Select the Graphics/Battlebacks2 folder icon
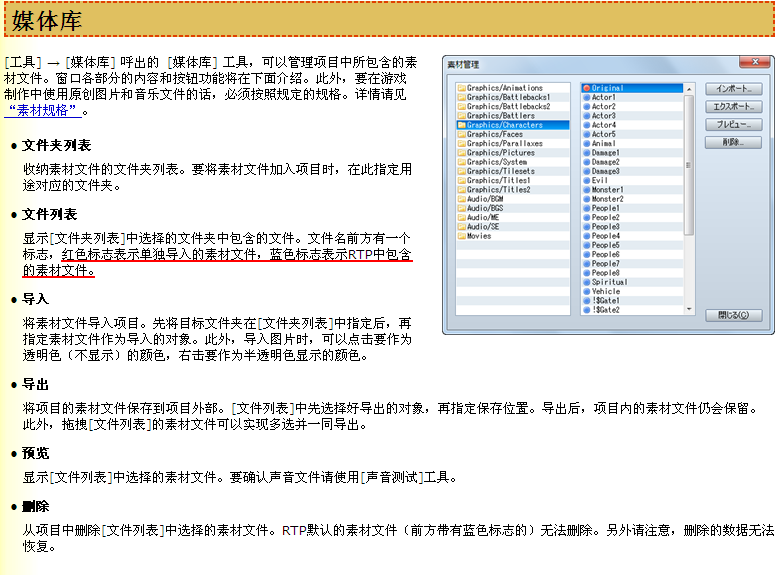This screenshot has width=779, height=575. tap(461, 106)
